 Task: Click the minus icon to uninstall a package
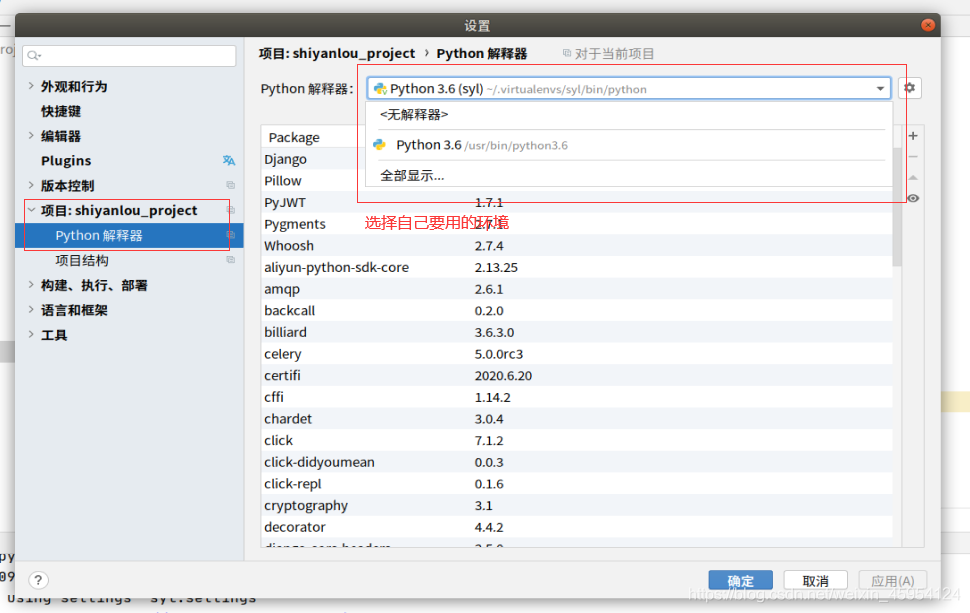coord(912,157)
